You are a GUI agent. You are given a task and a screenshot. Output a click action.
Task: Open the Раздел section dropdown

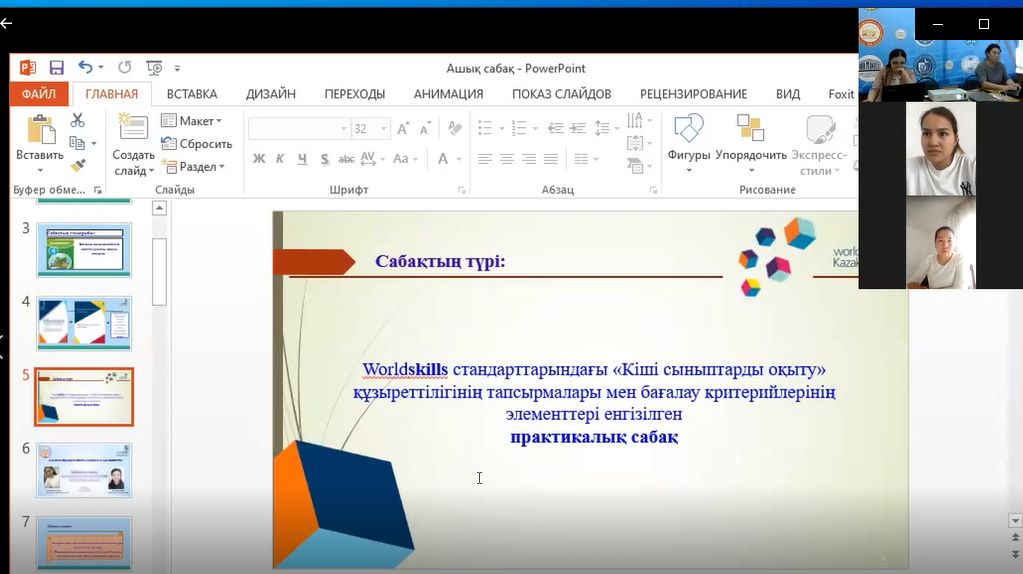[x=197, y=167]
